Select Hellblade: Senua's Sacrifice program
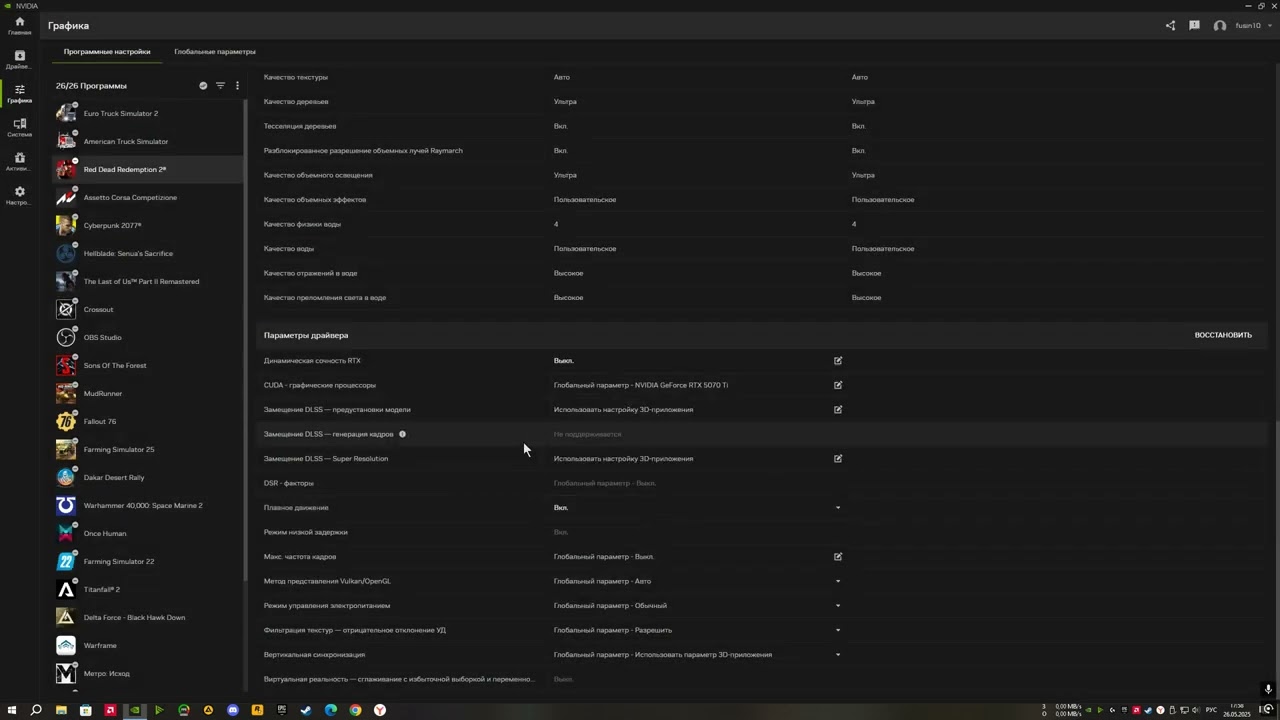The image size is (1280, 720). click(148, 254)
